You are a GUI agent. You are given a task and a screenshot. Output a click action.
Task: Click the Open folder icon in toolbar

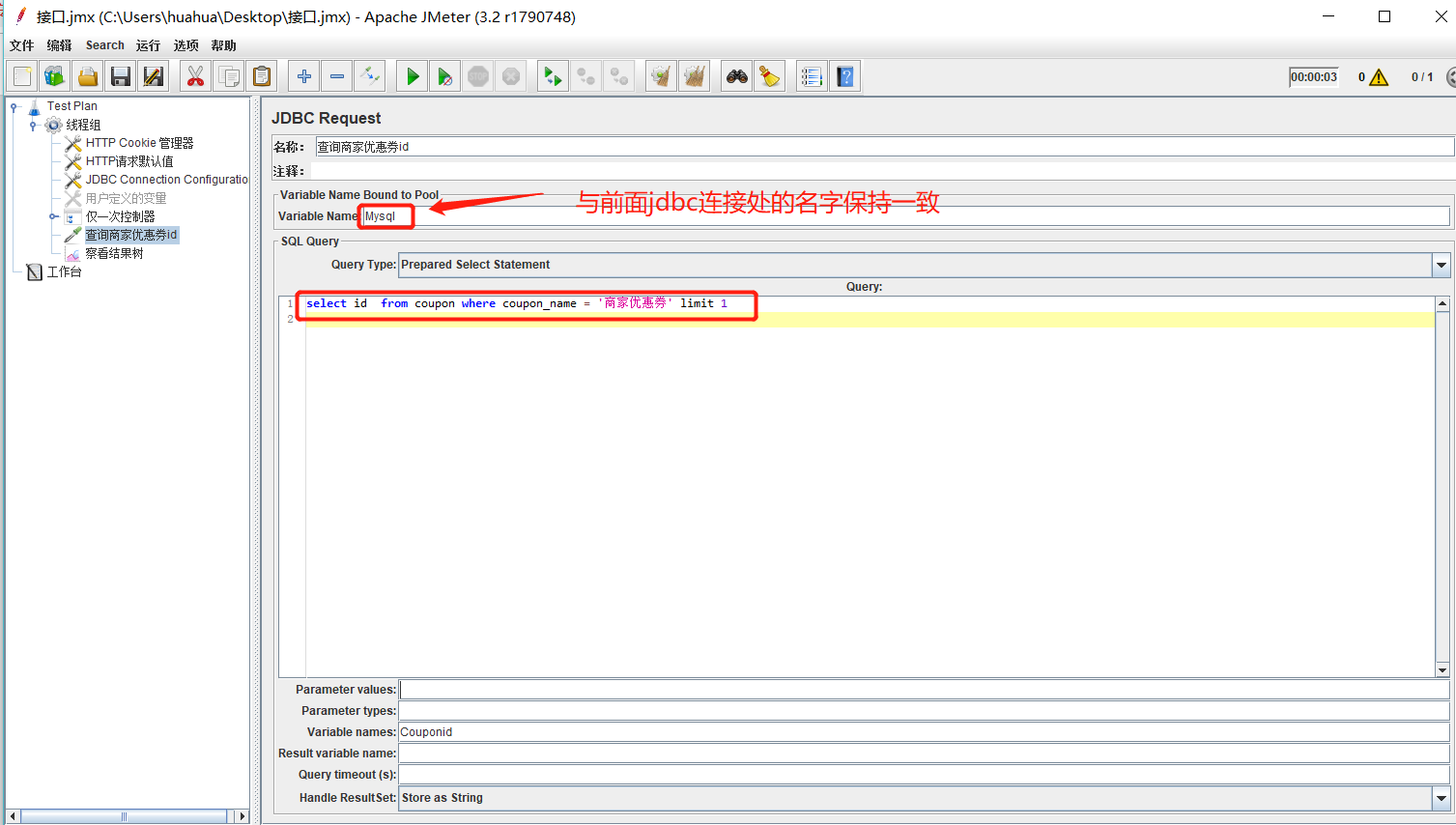(x=88, y=76)
